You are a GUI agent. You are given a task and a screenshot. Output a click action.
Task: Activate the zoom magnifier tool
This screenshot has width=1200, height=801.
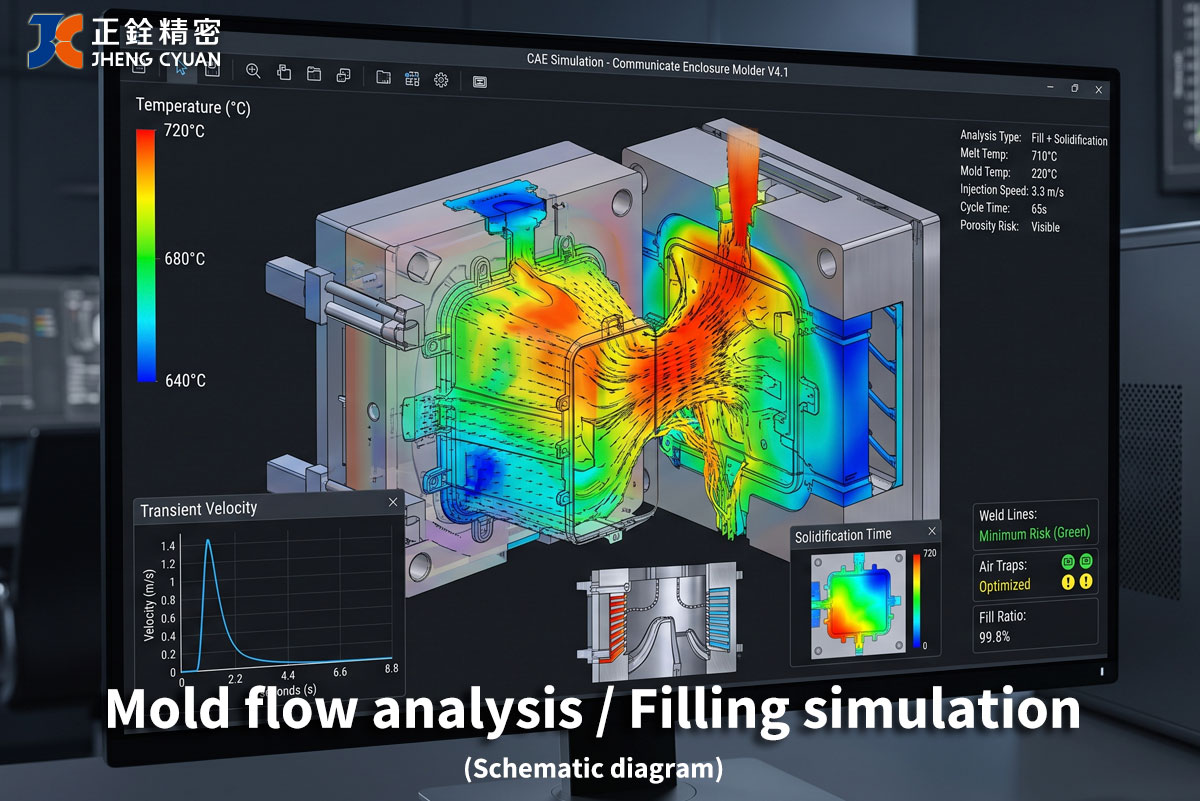253,71
